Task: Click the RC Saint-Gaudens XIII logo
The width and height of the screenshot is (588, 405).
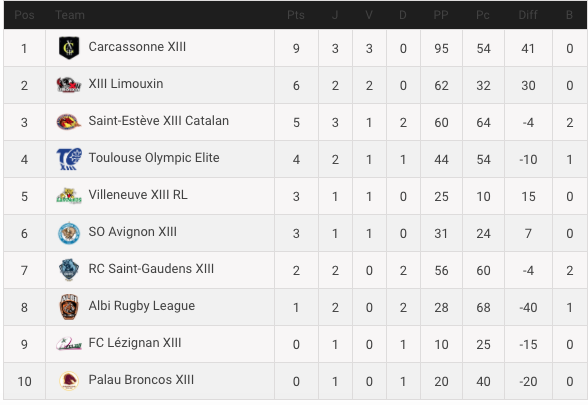Action: coord(69,270)
